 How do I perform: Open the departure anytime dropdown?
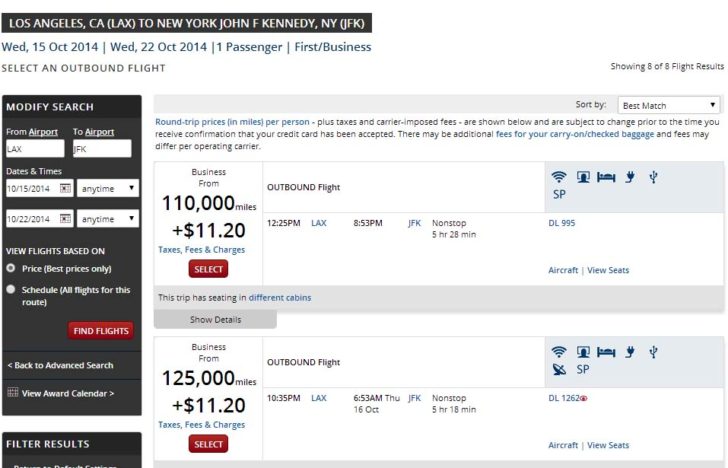point(108,188)
